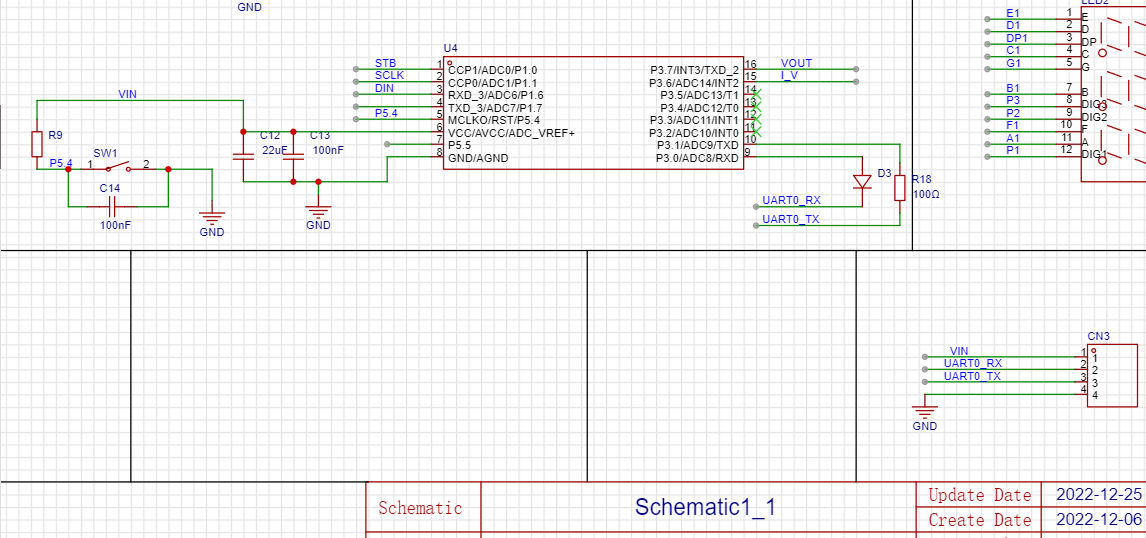Click the GND symbol right of SW1
Image resolution: width=1146 pixels, height=538 pixels.
[212, 216]
